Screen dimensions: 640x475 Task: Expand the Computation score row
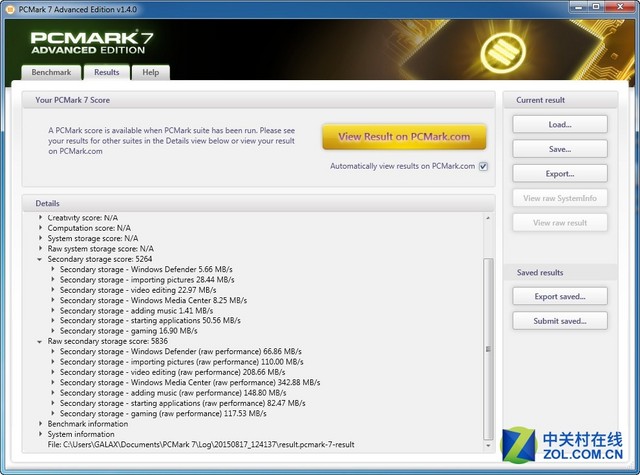(40, 228)
